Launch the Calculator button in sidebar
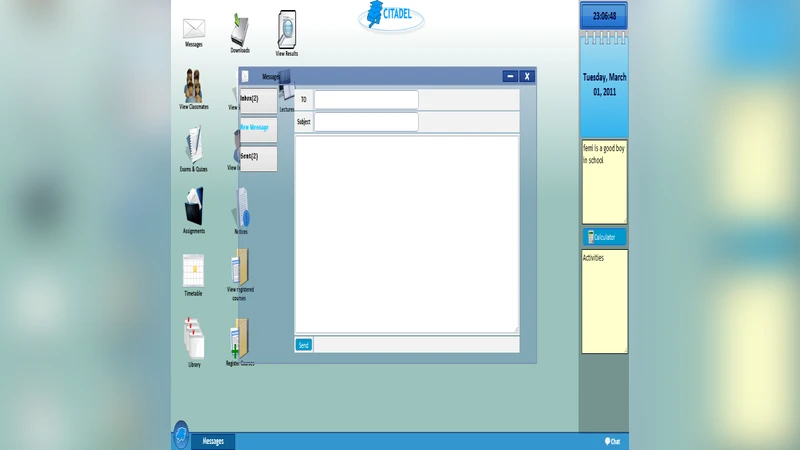 click(x=605, y=237)
